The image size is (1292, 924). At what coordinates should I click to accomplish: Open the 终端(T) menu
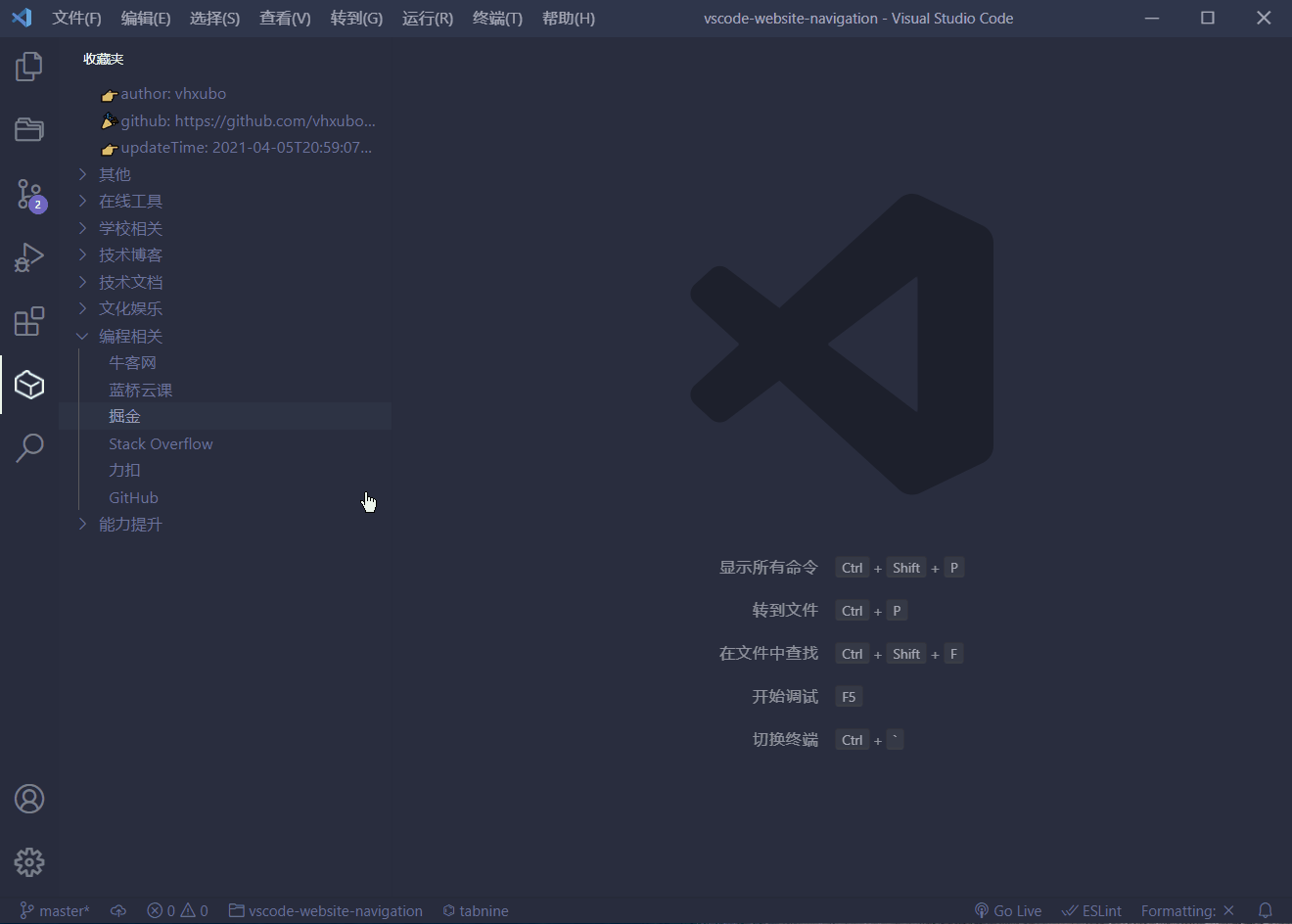[497, 19]
